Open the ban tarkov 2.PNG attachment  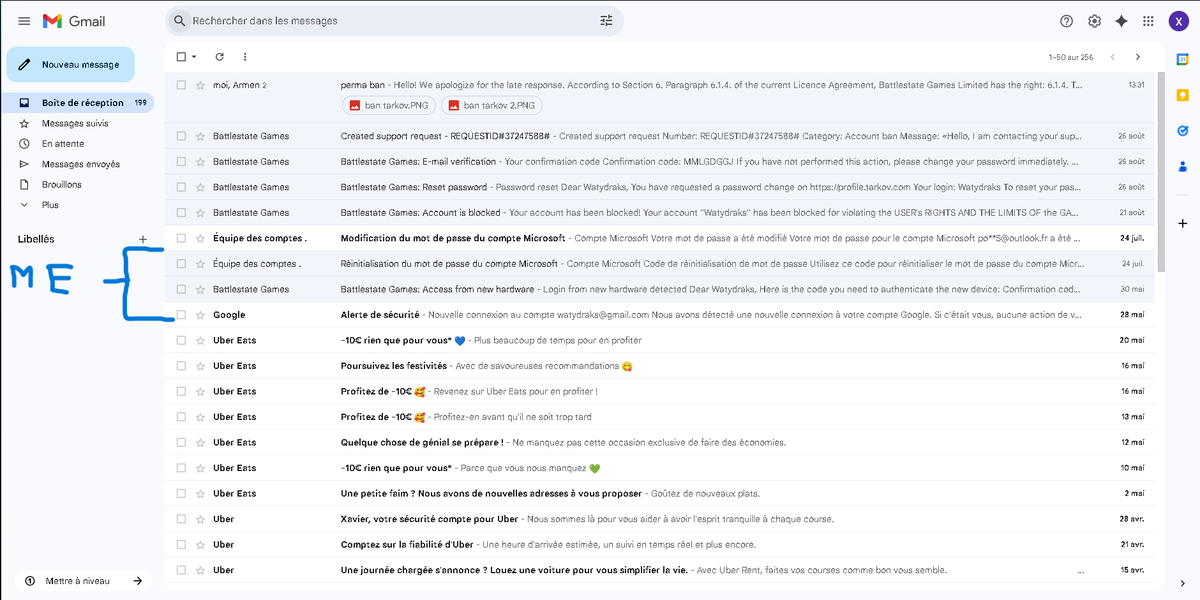click(x=492, y=105)
